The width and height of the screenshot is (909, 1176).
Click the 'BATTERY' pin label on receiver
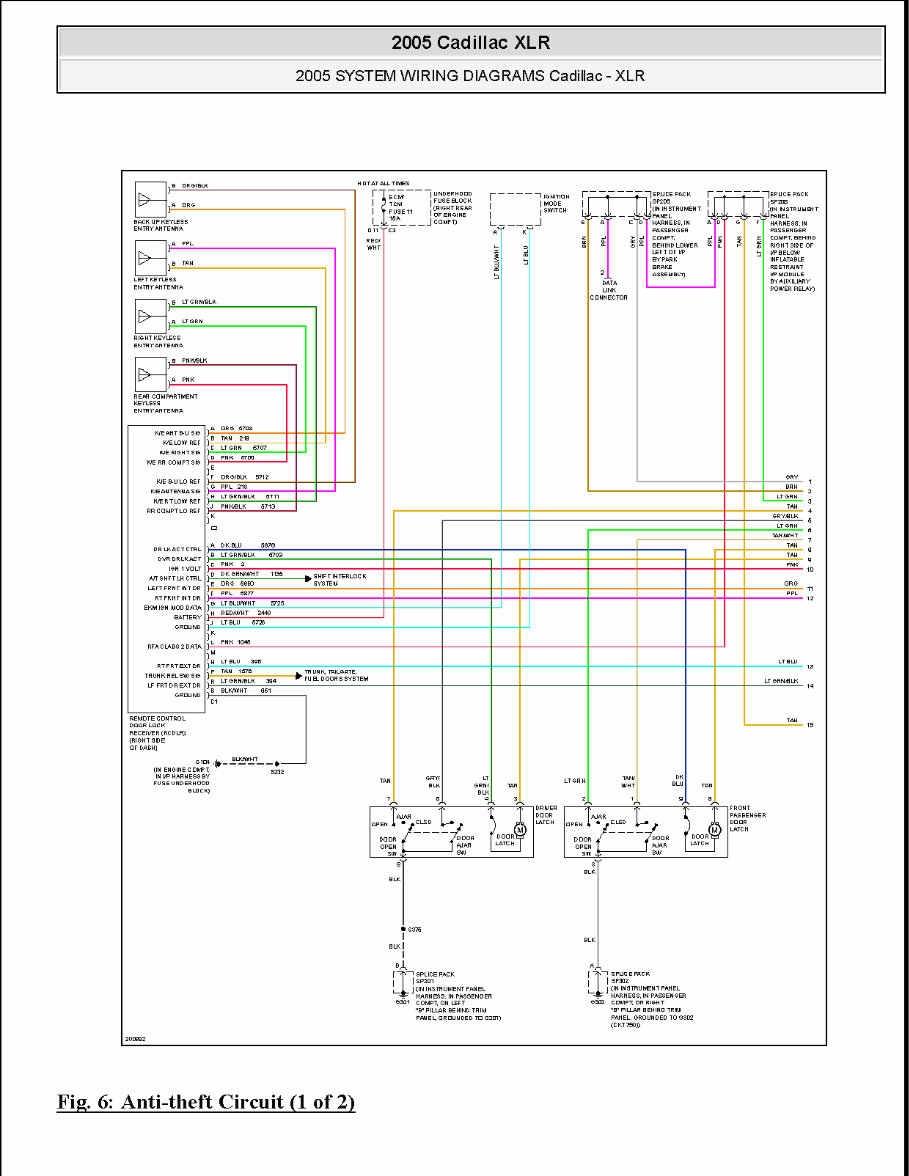point(187,617)
